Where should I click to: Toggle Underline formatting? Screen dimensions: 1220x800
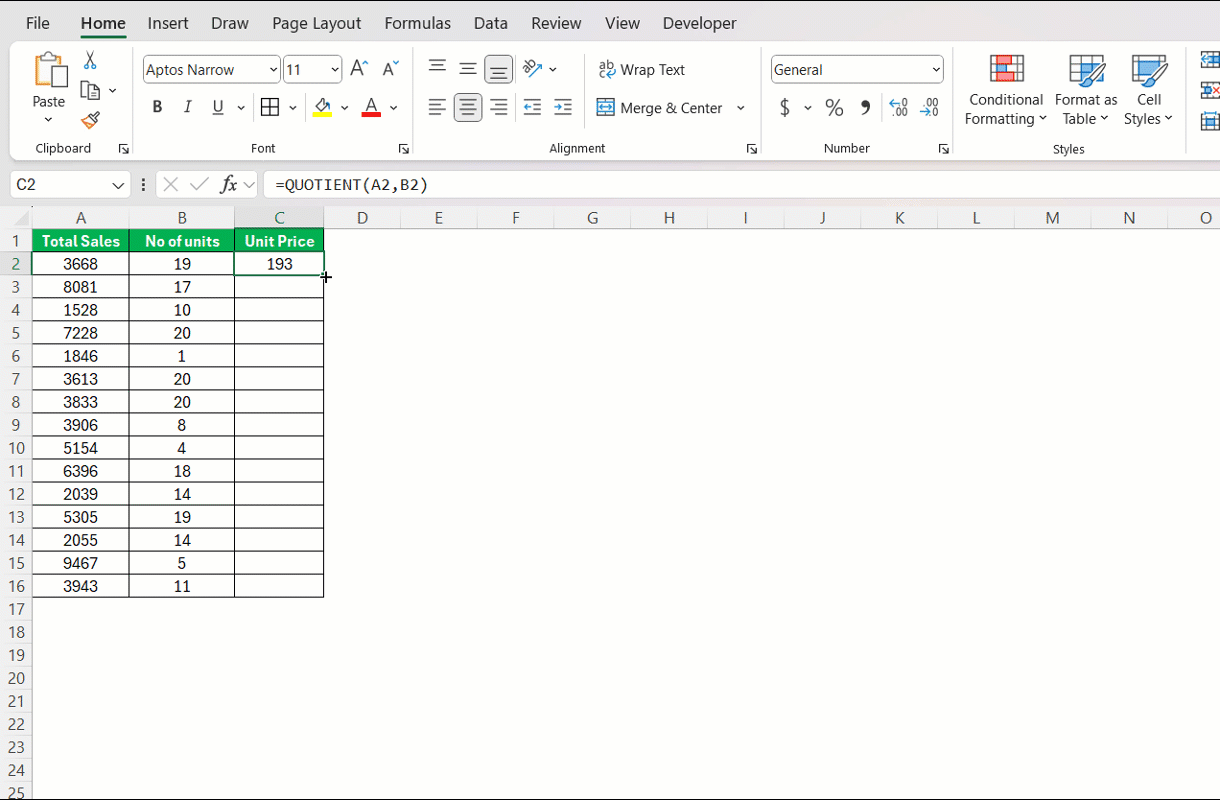pos(218,107)
